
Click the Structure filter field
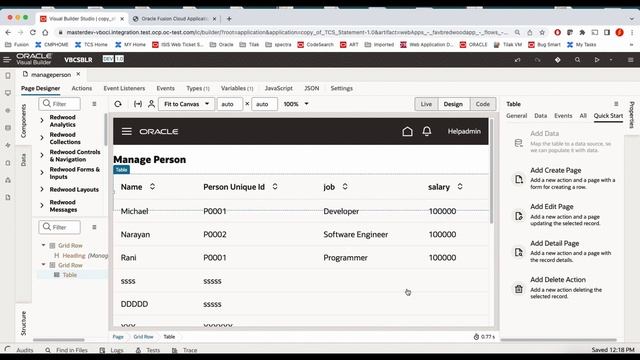(60, 227)
